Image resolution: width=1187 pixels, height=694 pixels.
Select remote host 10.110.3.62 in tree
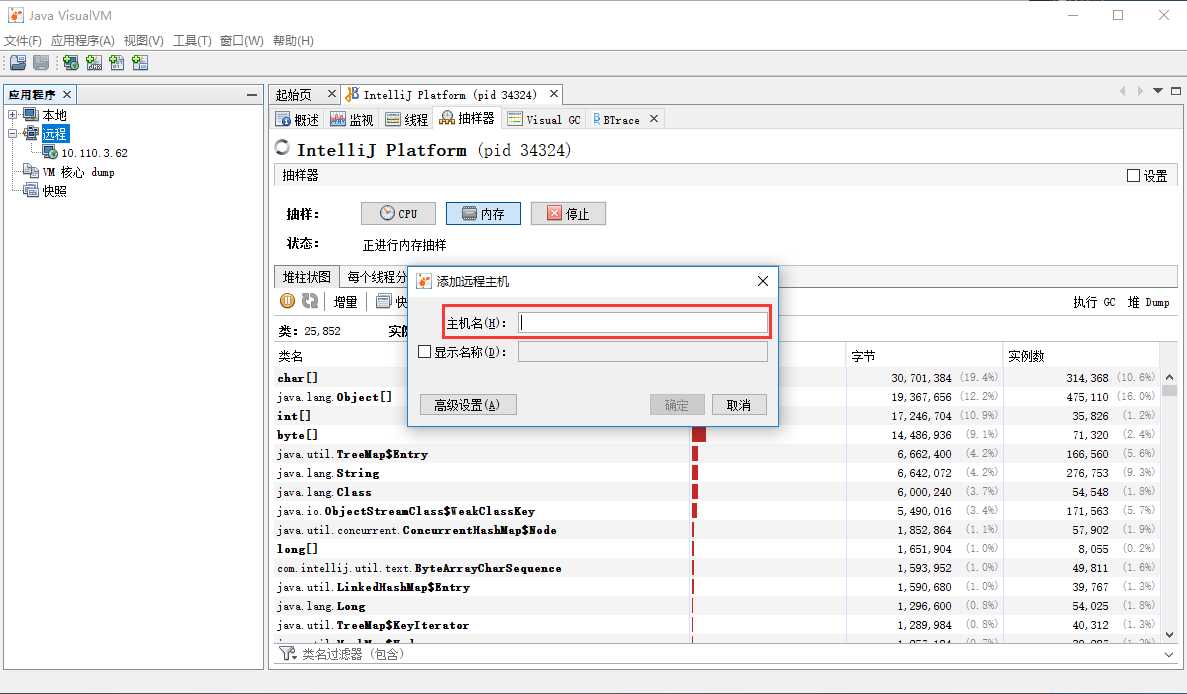tap(94, 153)
